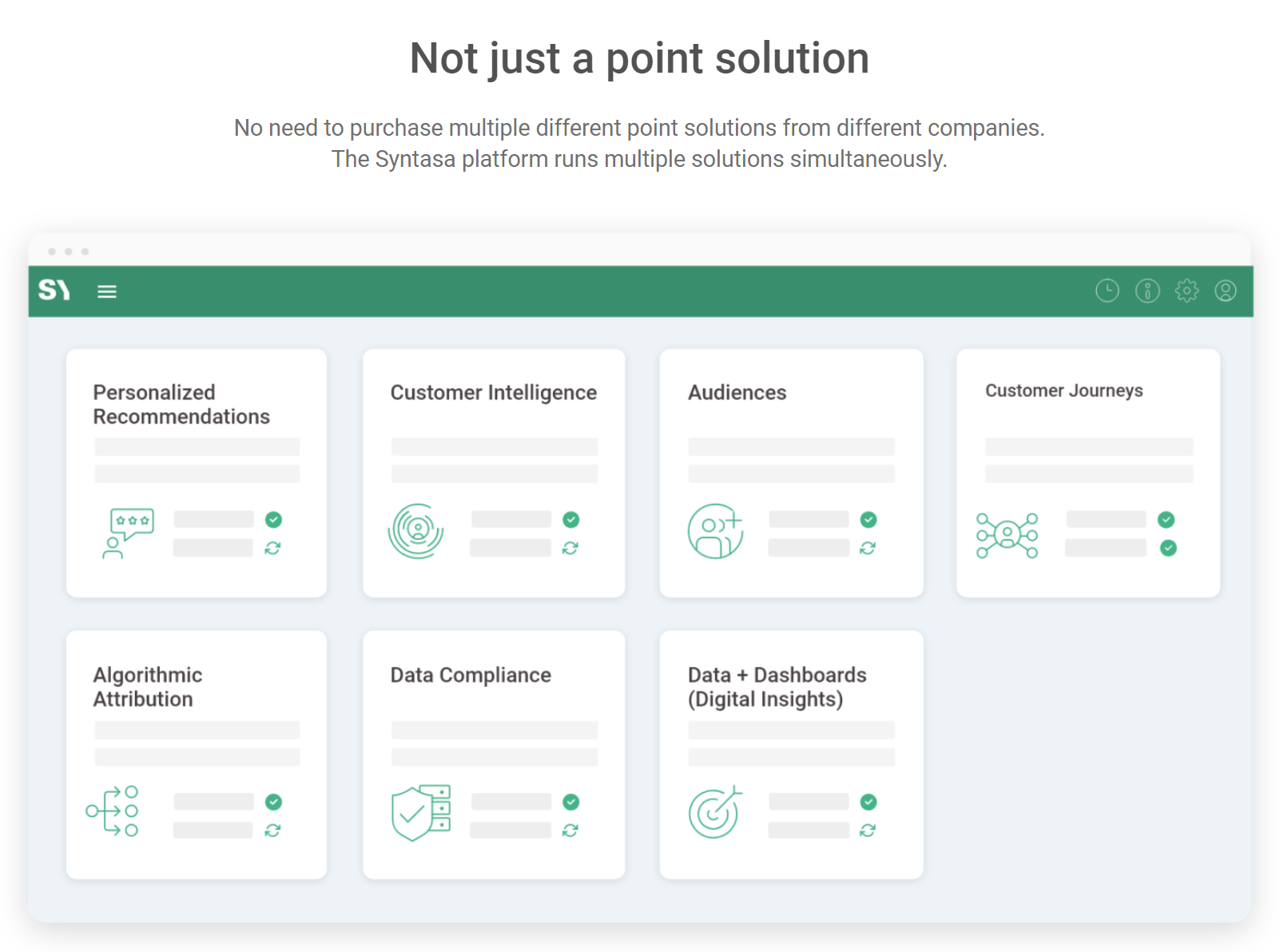Click the Data + Dashboards (Digital Insights) title
Image resolution: width=1280 pixels, height=952 pixels.
pyautogui.click(x=777, y=686)
